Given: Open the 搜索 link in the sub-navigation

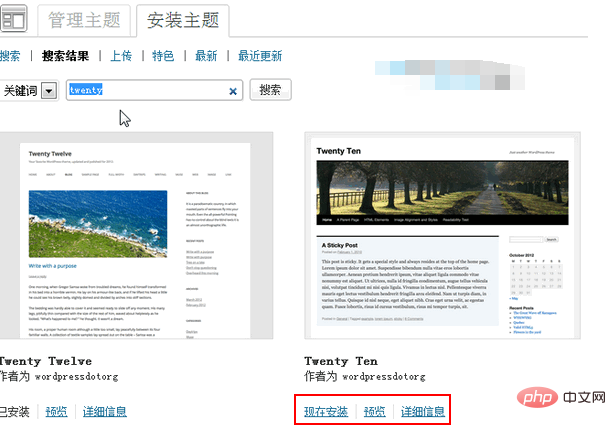Looking at the screenshot, I should pyautogui.click(x=9, y=56).
